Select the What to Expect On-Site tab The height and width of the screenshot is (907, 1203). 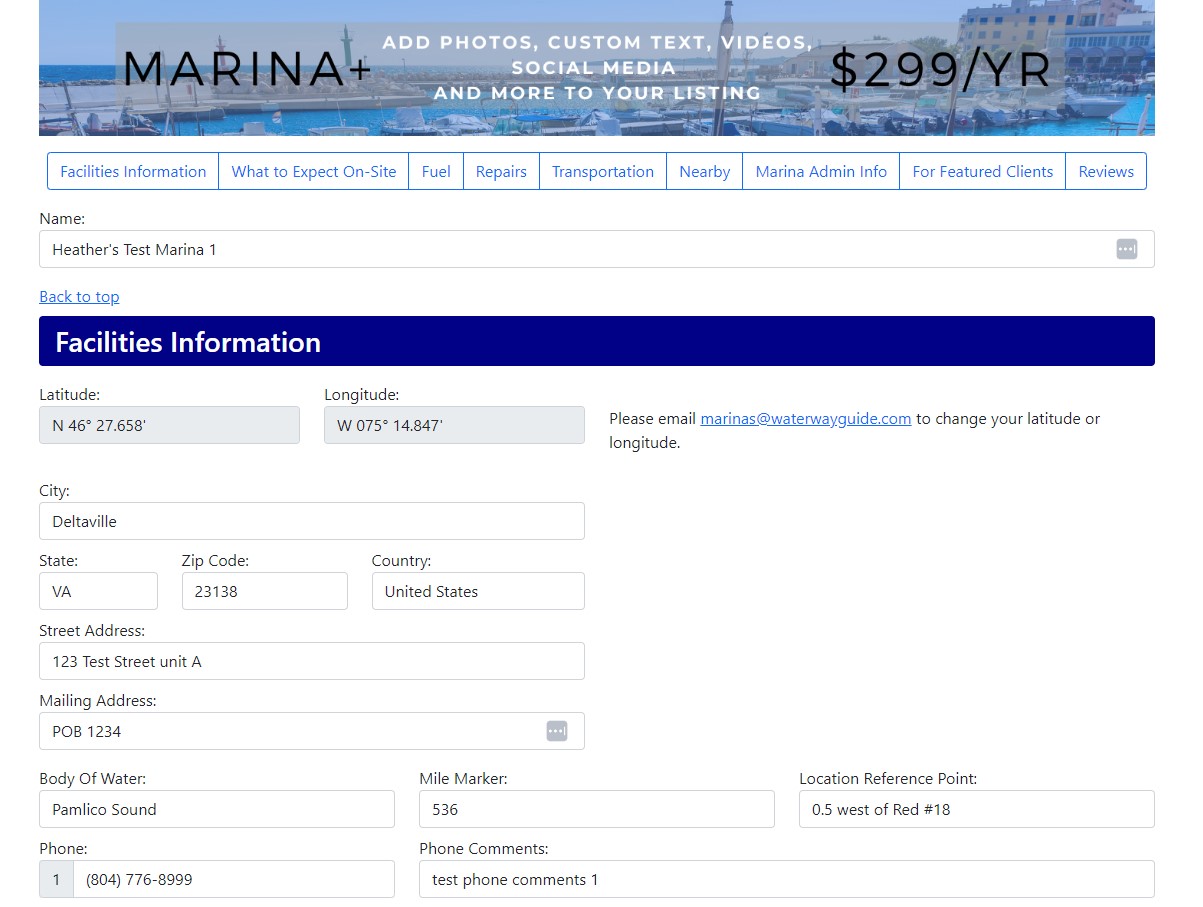click(313, 171)
